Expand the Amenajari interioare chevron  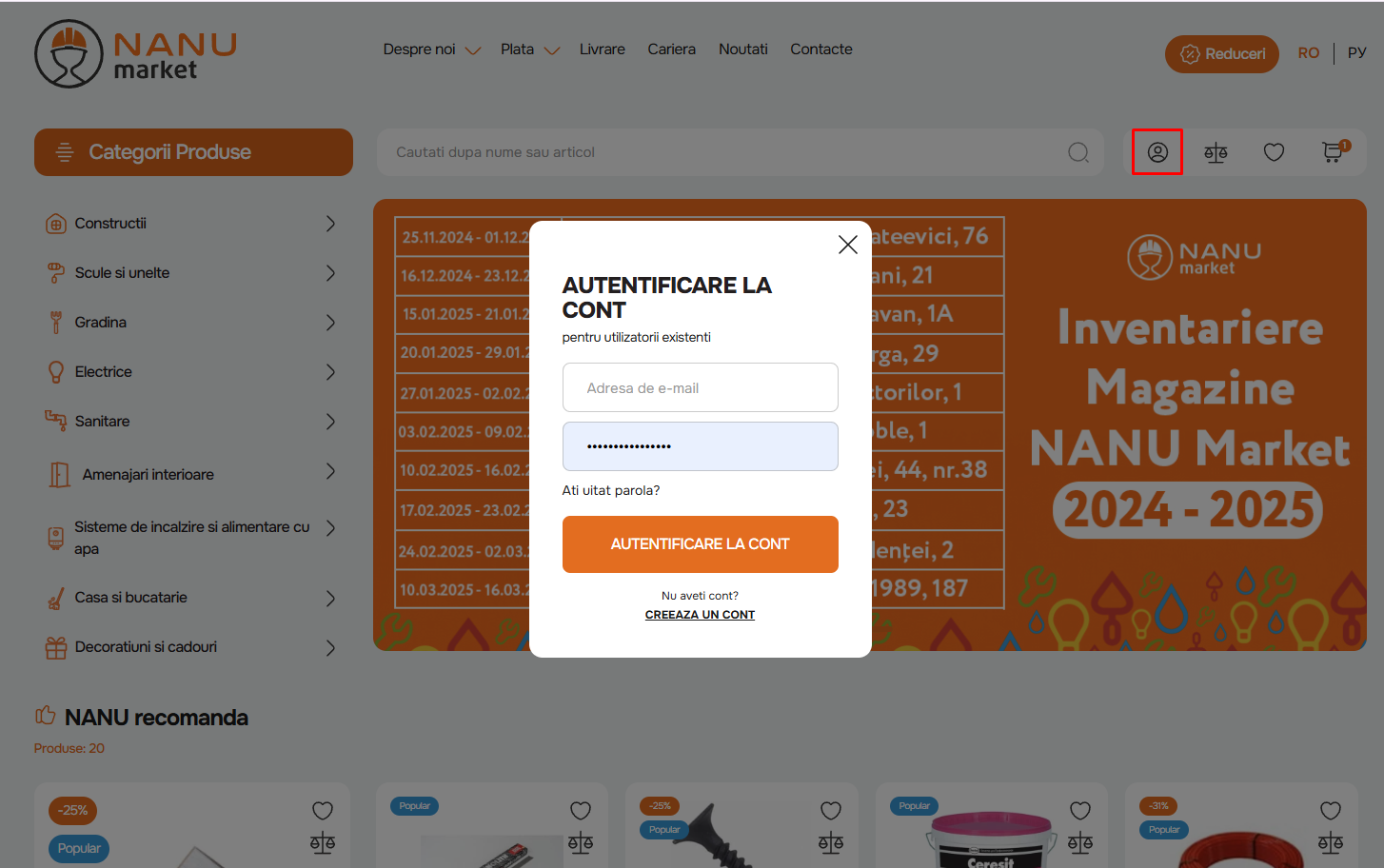[330, 471]
